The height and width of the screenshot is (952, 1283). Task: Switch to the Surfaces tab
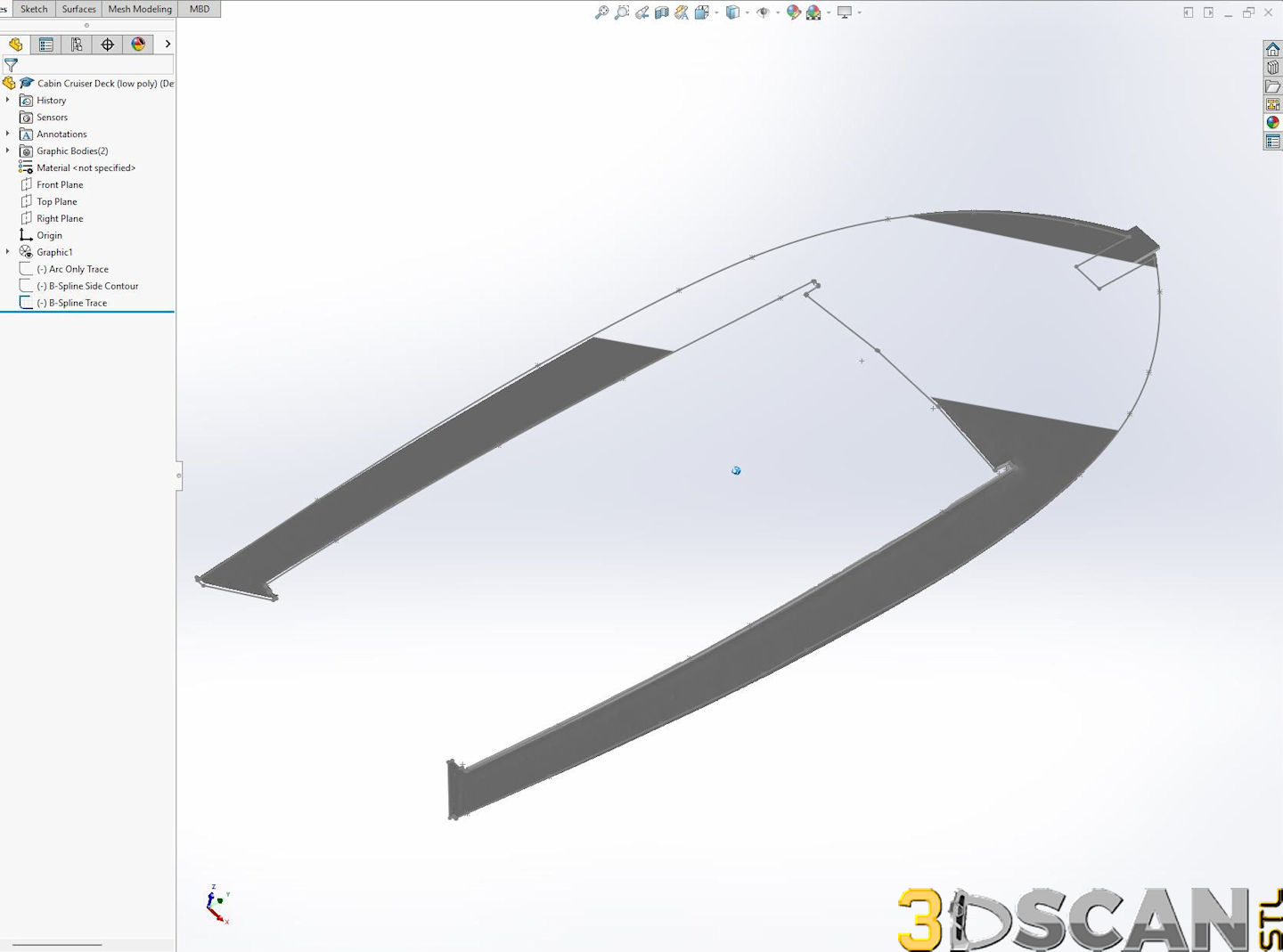78,9
